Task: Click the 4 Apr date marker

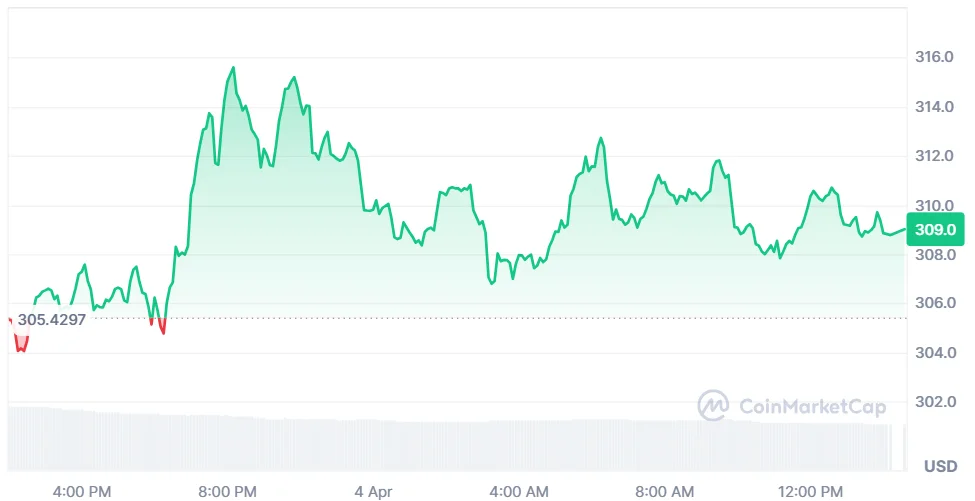Action: click(373, 491)
